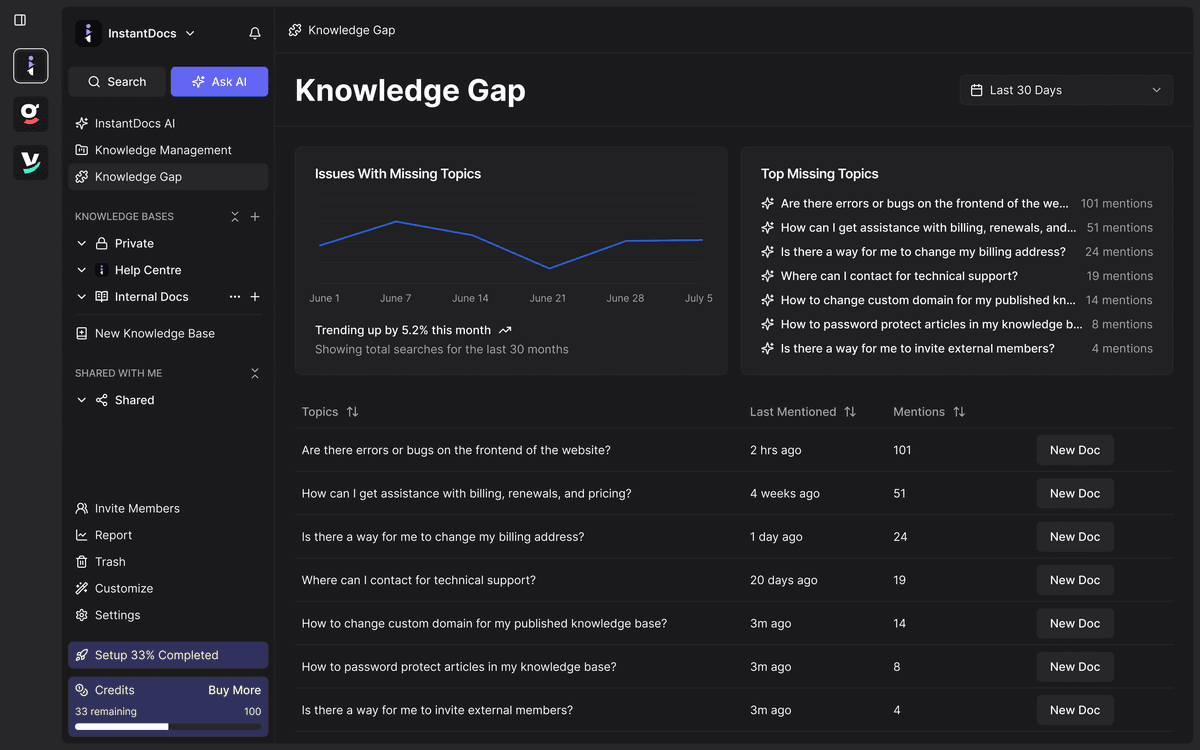Open the red G workspace icon

31,114
